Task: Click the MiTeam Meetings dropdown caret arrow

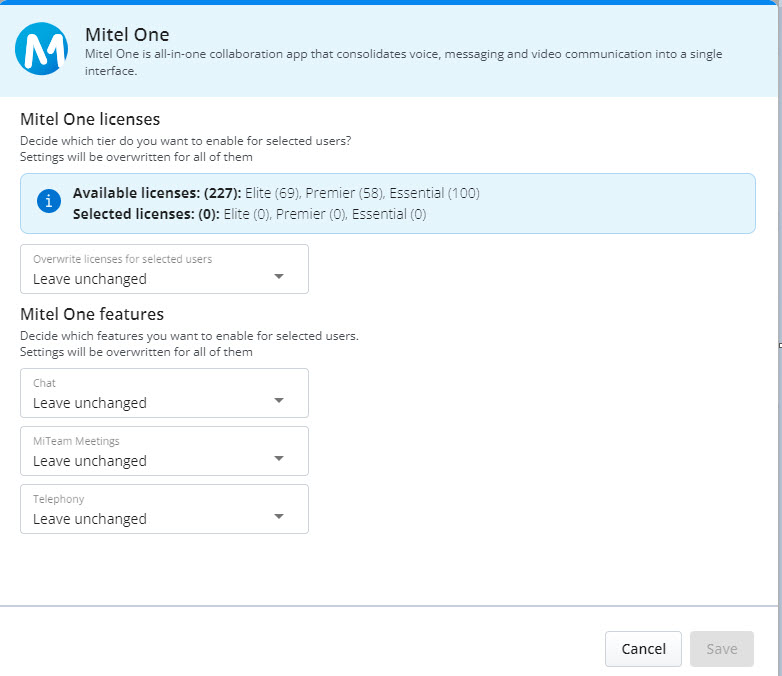Action: pos(279,458)
